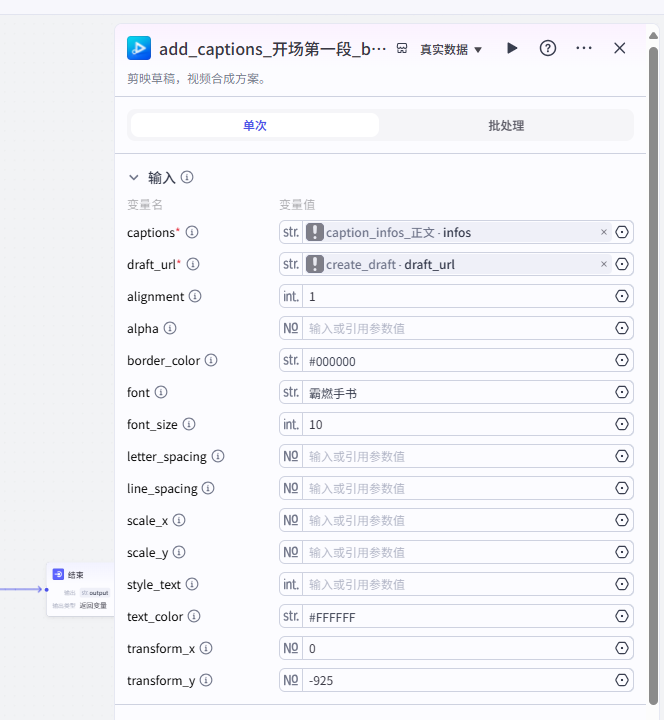Click the transform_y input field

click(456, 680)
